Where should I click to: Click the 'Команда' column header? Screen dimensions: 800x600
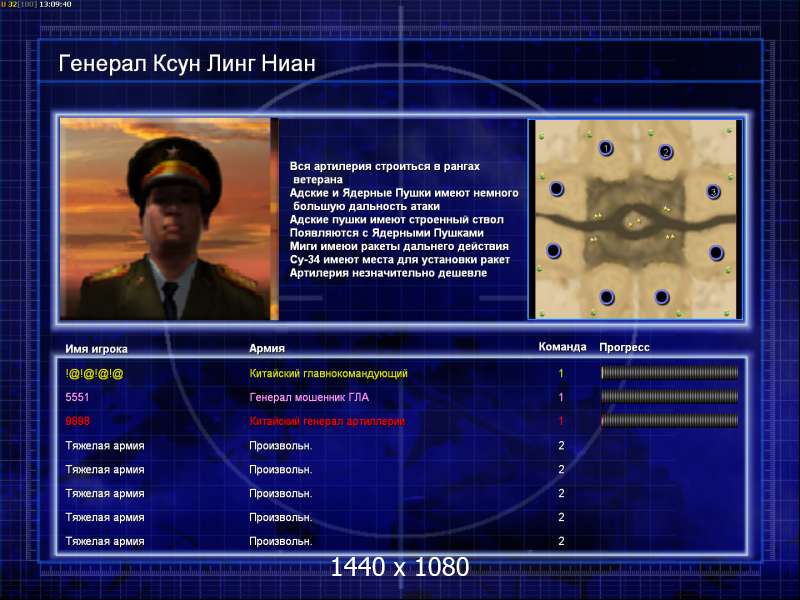click(x=562, y=347)
